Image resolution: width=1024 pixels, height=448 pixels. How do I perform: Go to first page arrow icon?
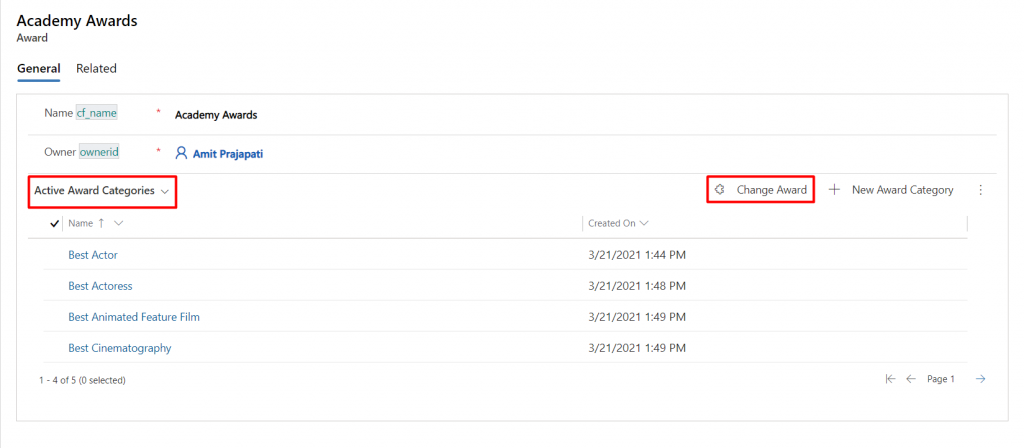point(890,379)
